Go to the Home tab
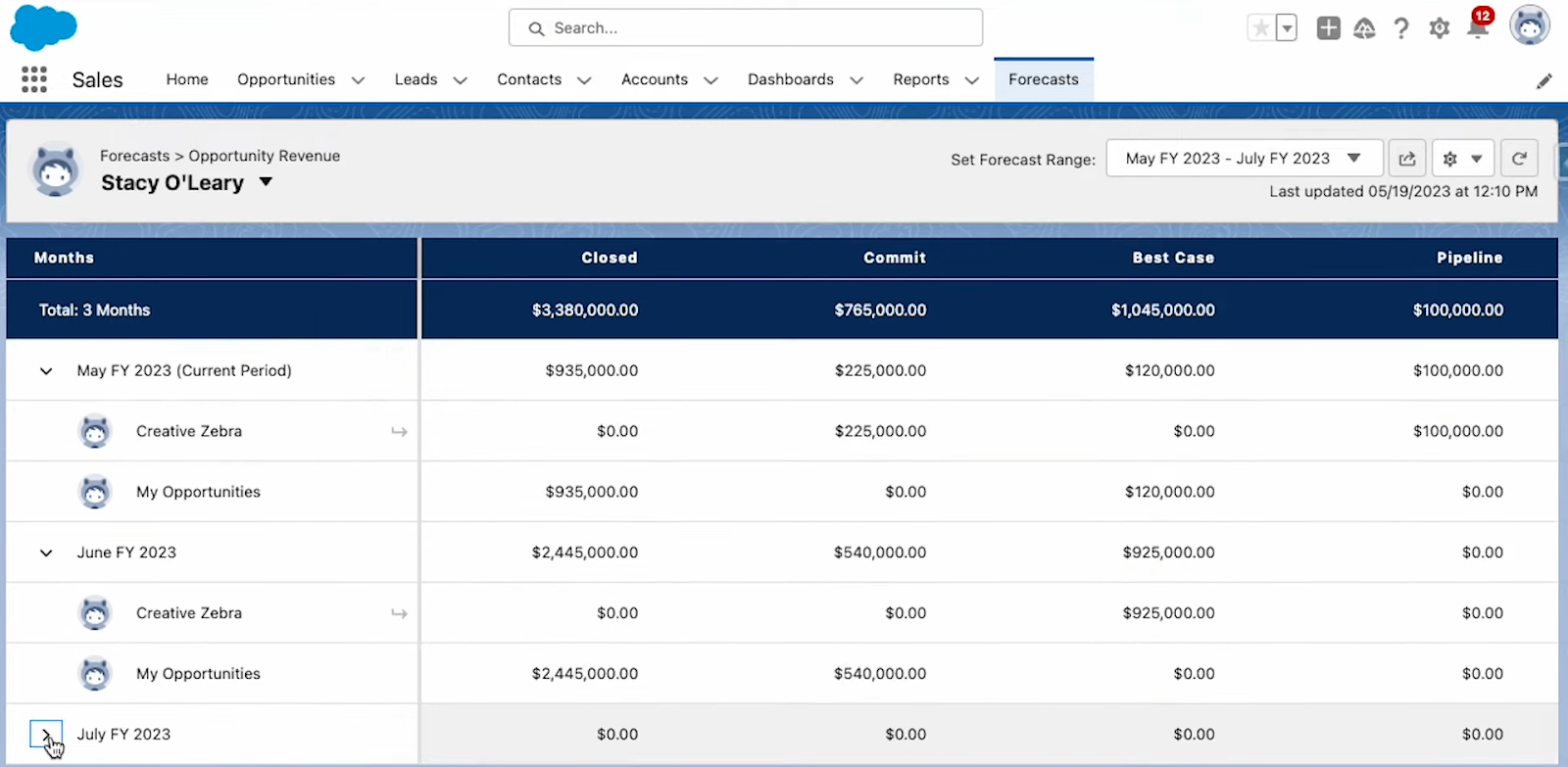1568x767 pixels. pos(187,79)
